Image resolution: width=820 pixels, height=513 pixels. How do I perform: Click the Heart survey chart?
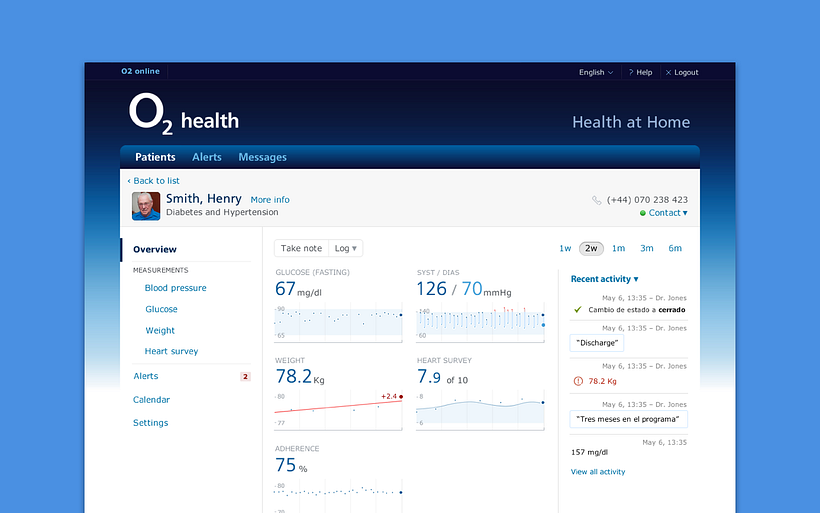point(480,411)
